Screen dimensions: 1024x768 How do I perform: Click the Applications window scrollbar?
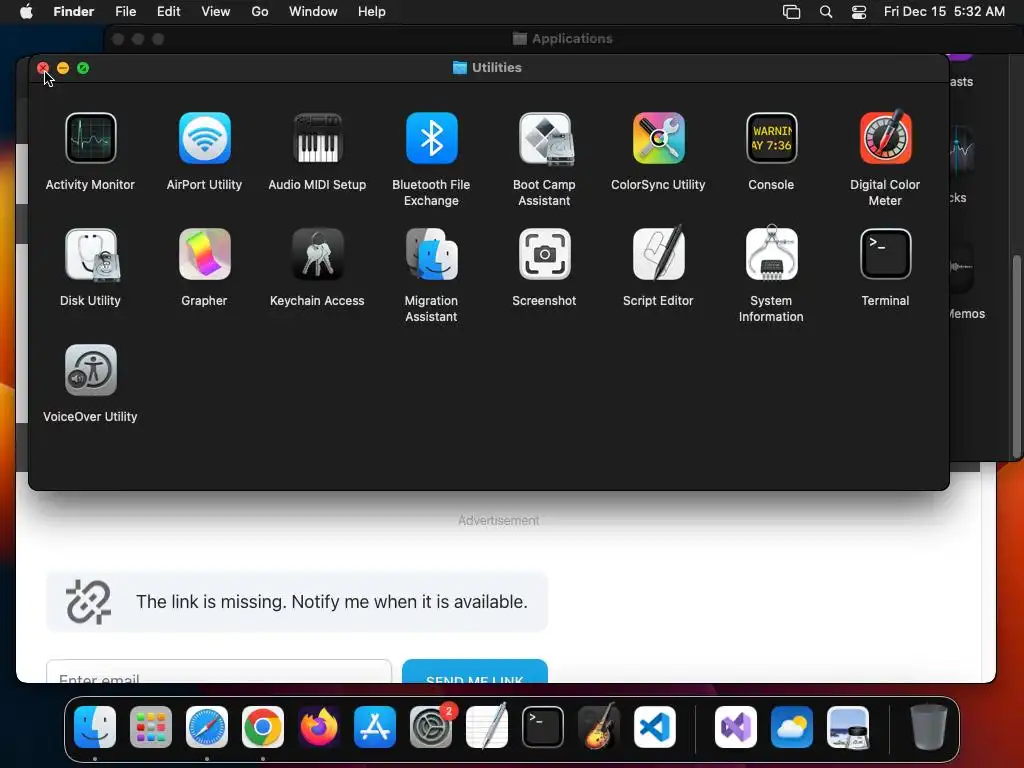point(1016,356)
